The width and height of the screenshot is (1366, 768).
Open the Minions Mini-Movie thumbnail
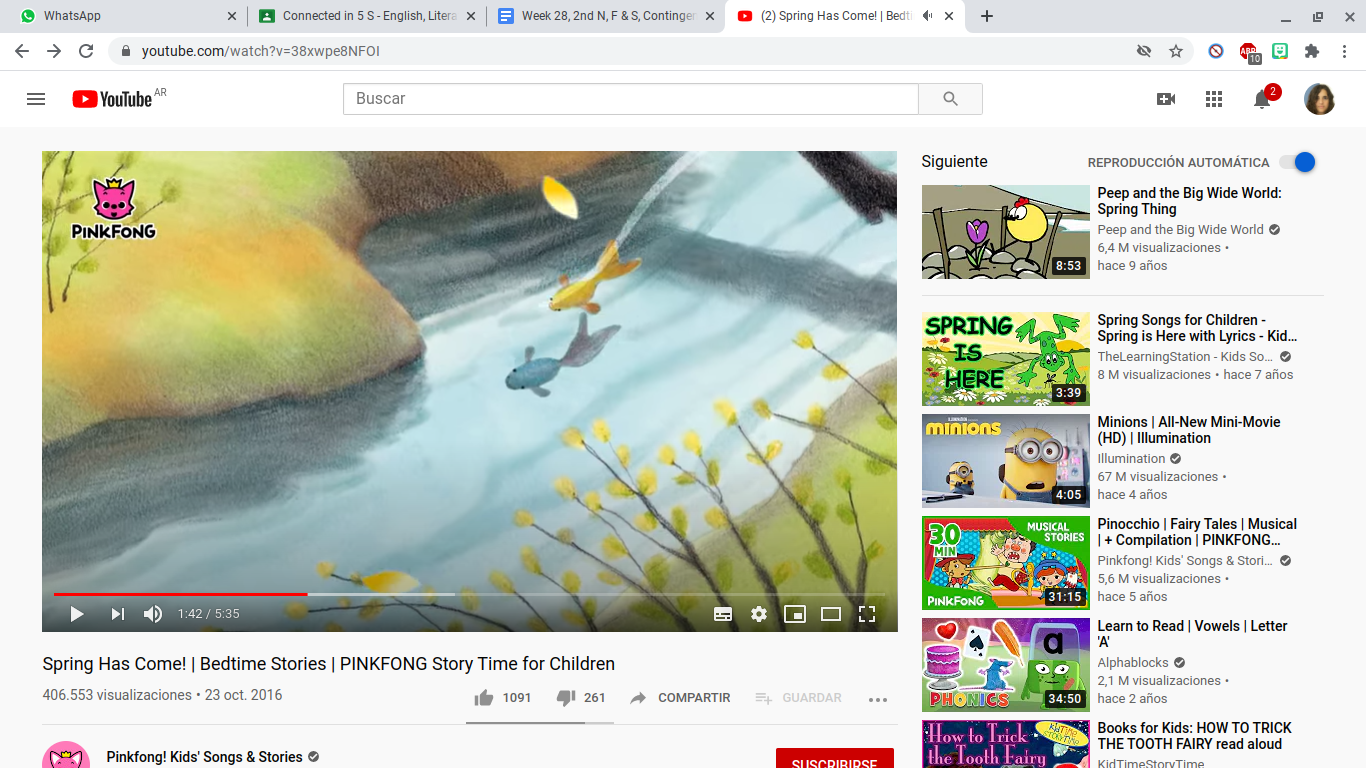[1006, 461]
